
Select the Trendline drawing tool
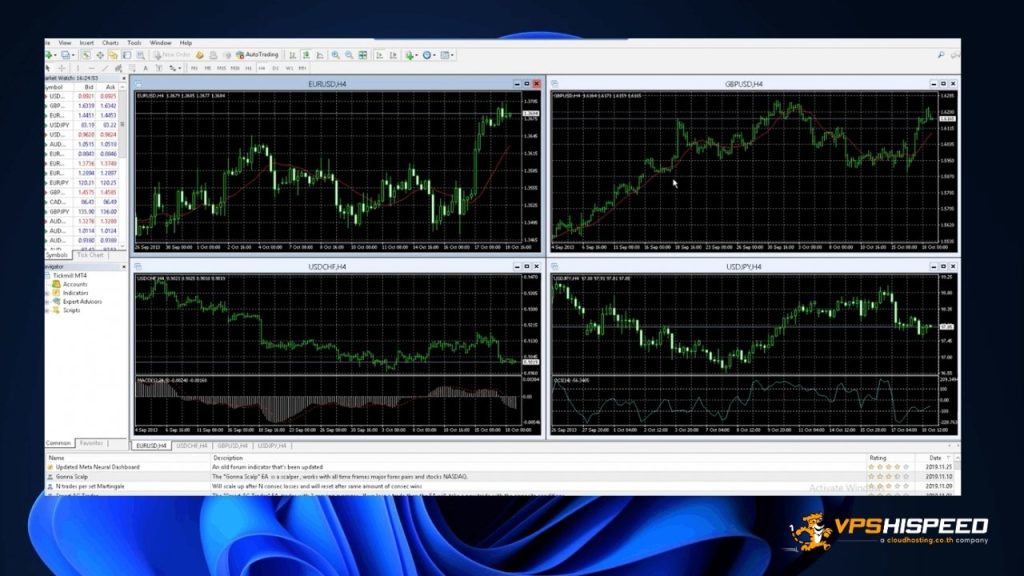pyautogui.click(x=105, y=68)
